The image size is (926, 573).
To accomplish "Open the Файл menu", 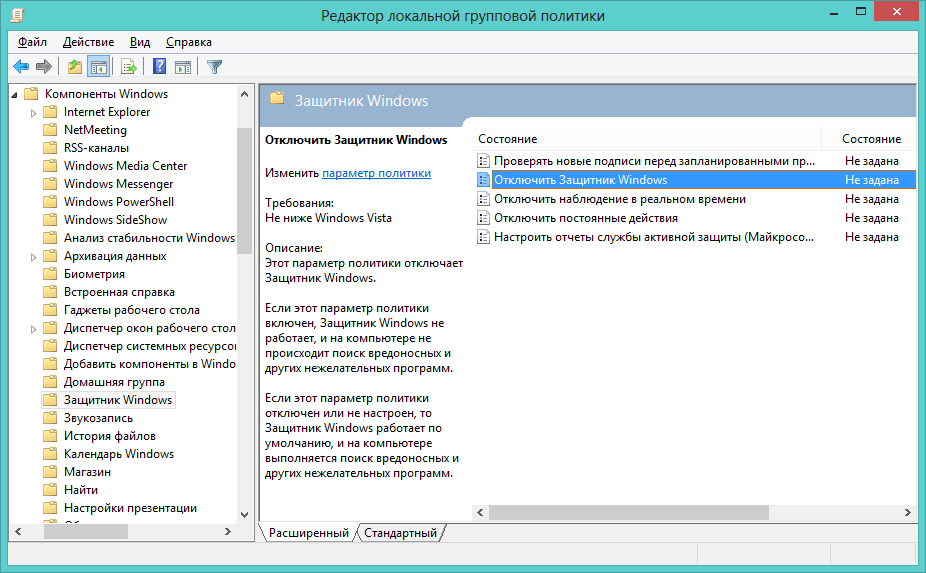I will pos(32,42).
